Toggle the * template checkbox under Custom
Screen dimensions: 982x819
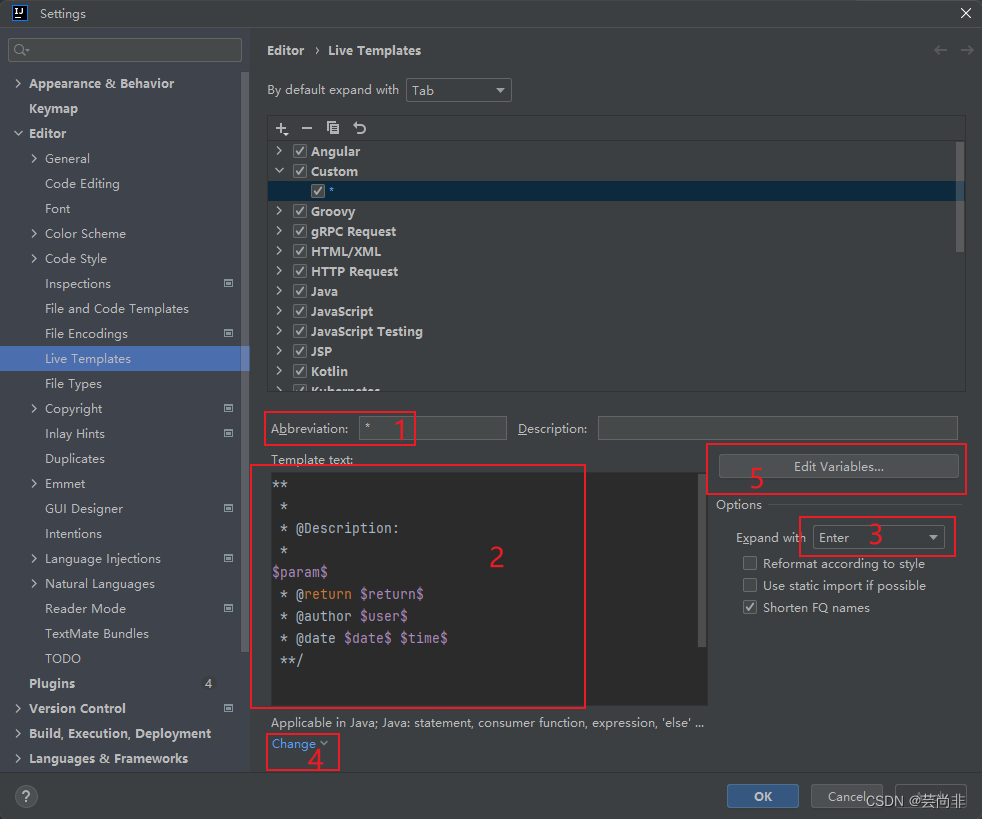click(x=318, y=191)
